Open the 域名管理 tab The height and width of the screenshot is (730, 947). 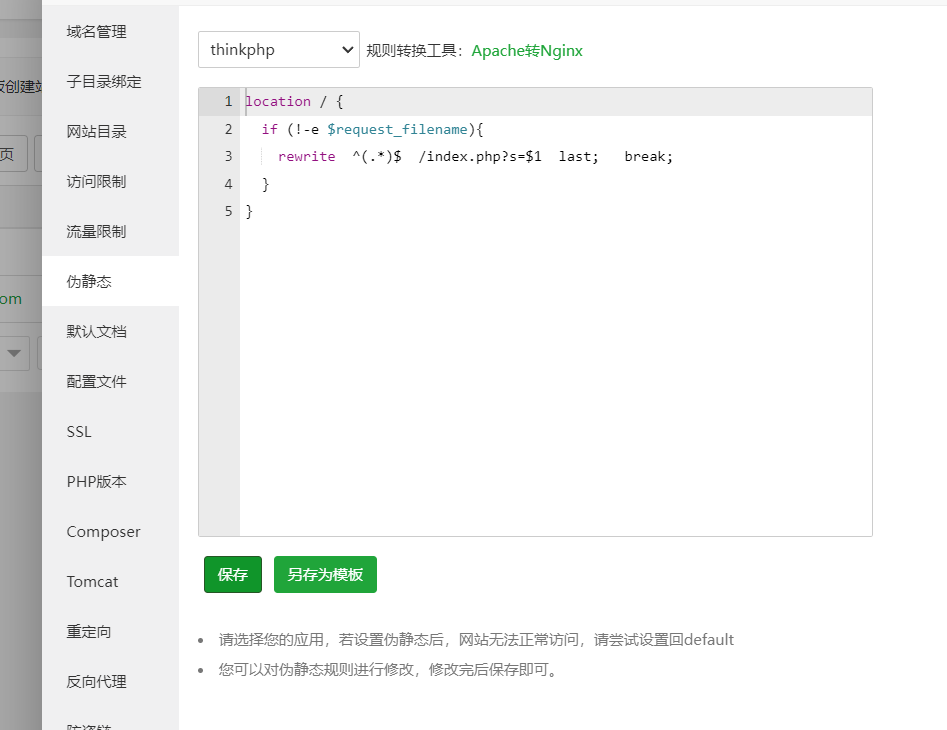point(97,32)
